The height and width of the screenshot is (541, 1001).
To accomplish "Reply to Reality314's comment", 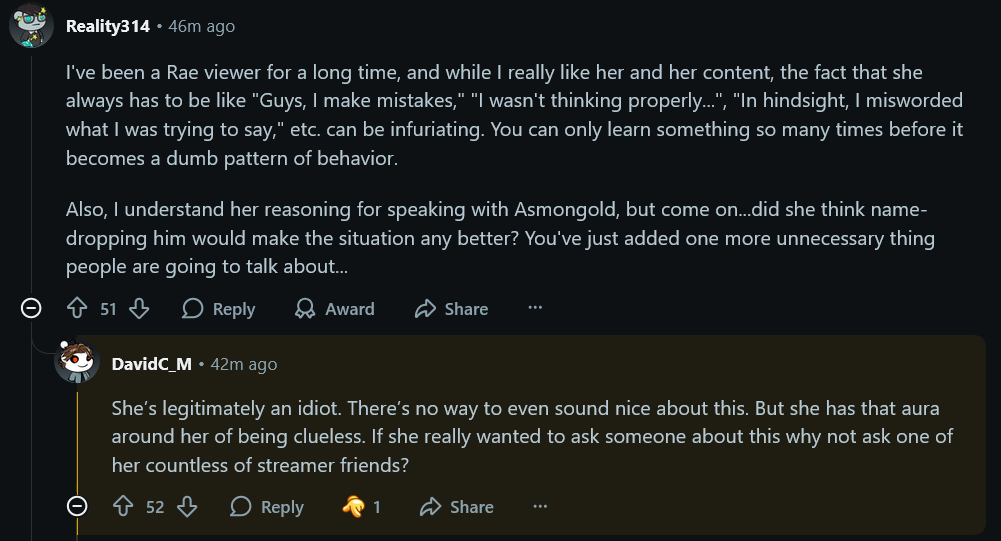I will (218, 309).
